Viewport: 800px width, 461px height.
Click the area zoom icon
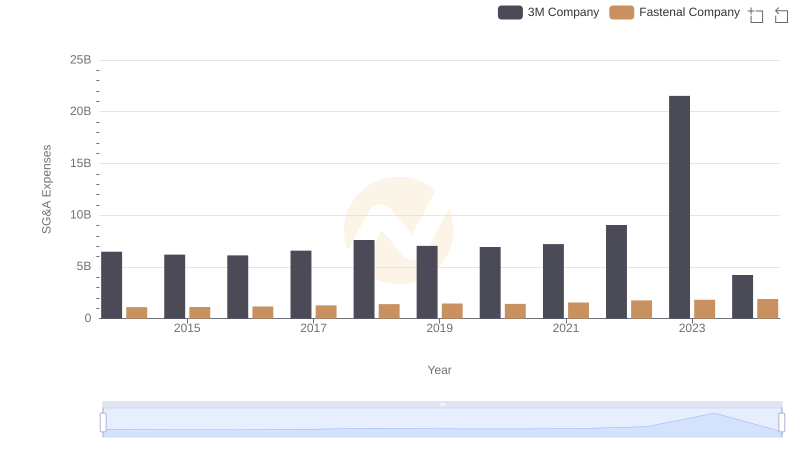[756, 15]
